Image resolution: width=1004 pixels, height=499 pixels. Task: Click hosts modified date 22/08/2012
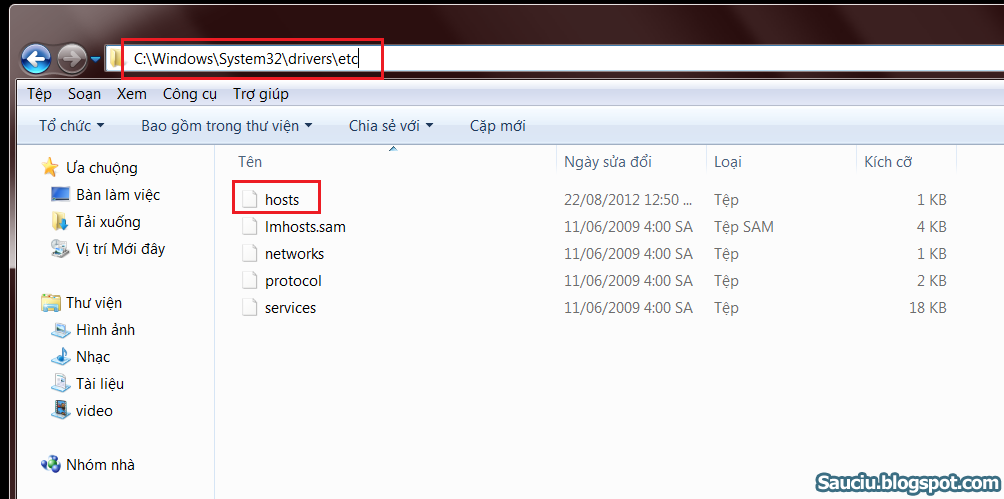pos(628,200)
